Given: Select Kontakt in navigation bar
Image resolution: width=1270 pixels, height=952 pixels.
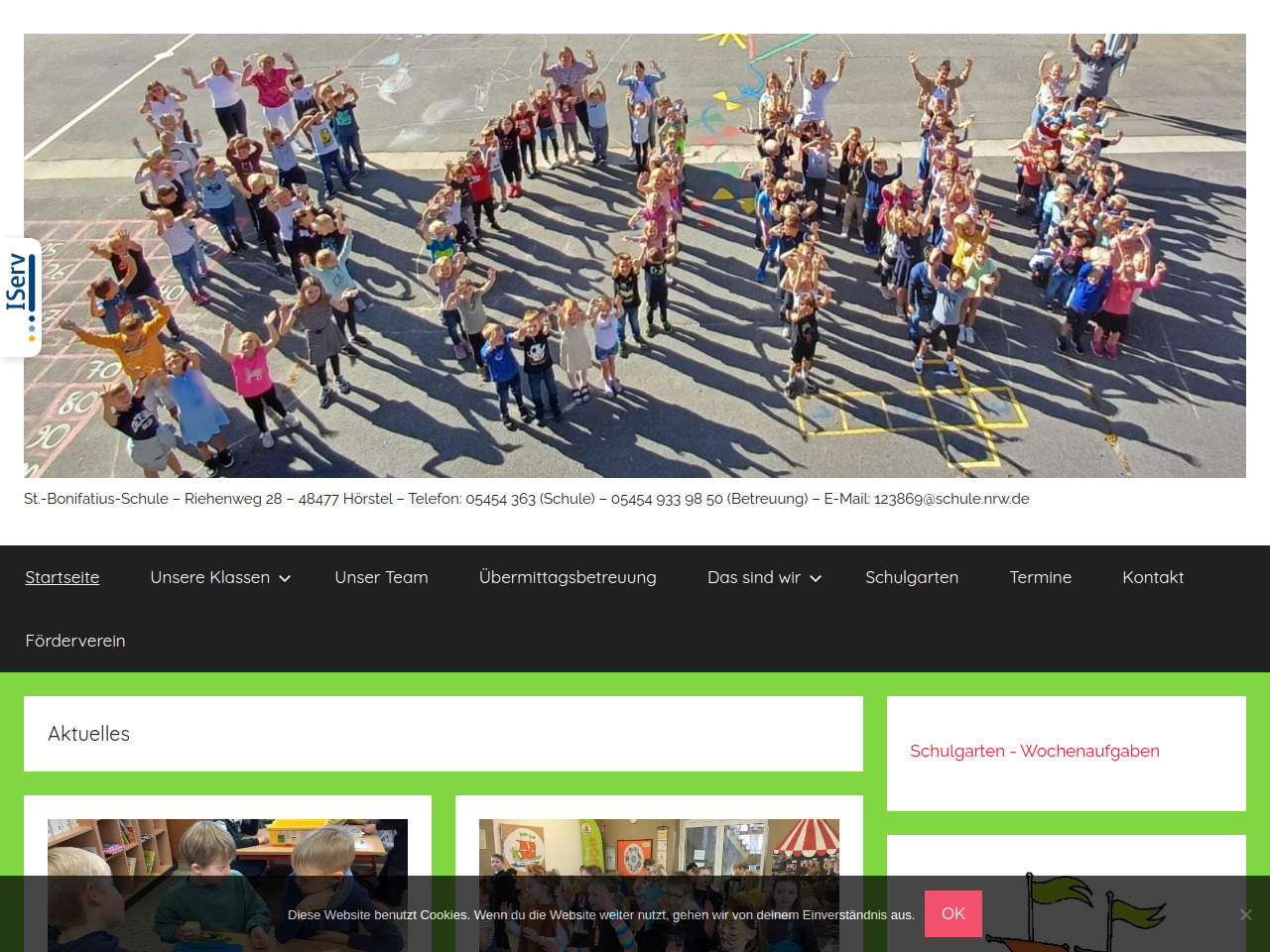Looking at the screenshot, I should click(x=1153, y=577).
